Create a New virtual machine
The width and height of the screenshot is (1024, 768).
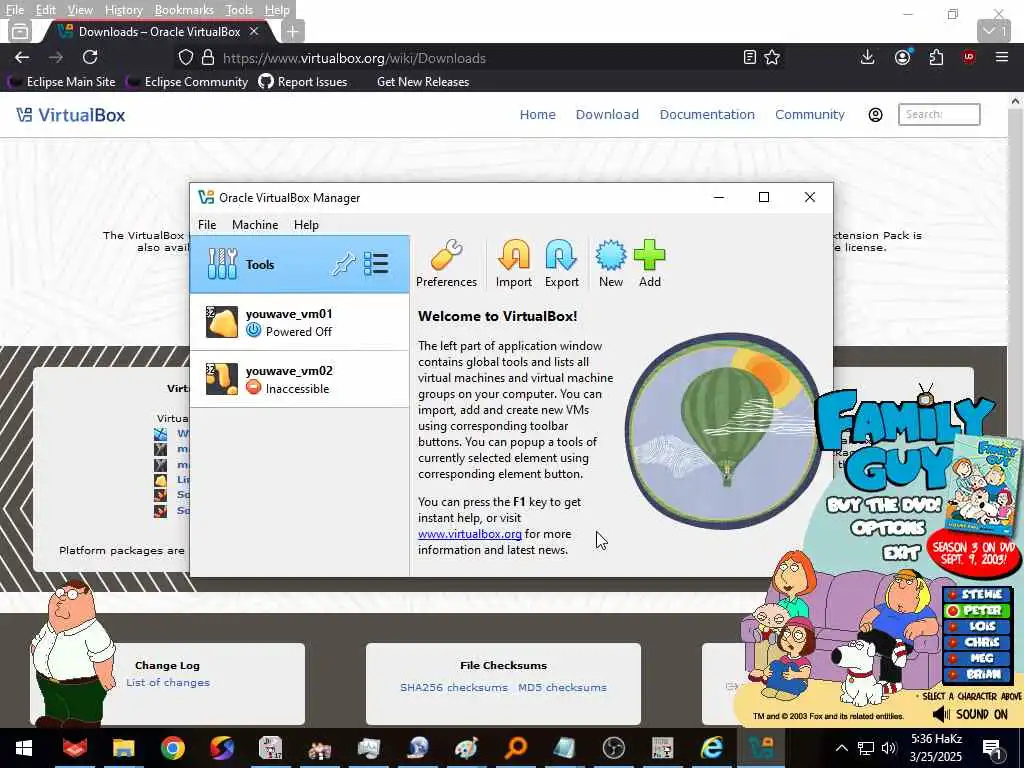[611, 263]
